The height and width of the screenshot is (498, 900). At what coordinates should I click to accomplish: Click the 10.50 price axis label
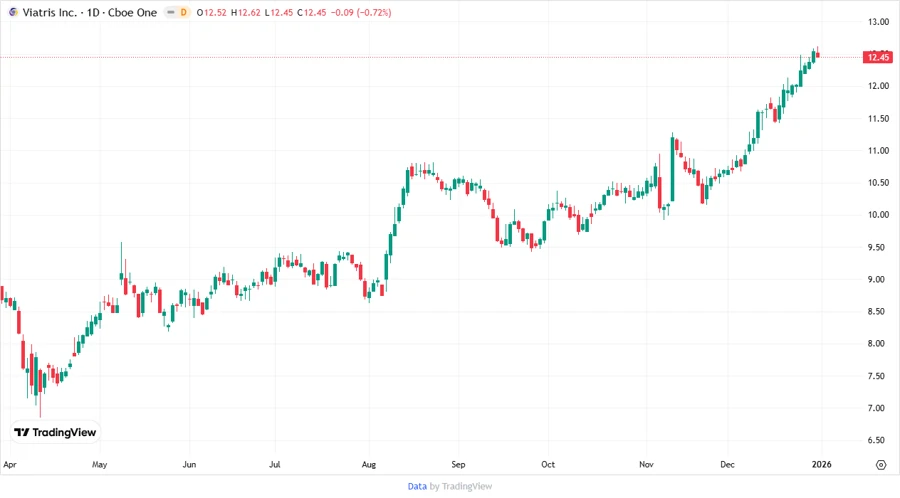(878, 182)
